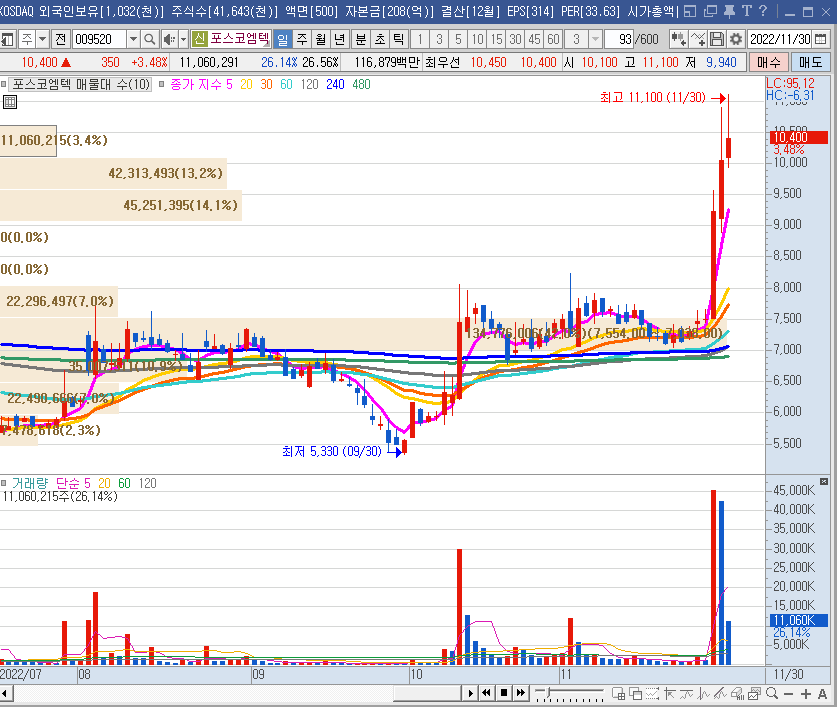Open the stock code search magnifier
This screenshot has height=707, width=837.
(150, 39)
